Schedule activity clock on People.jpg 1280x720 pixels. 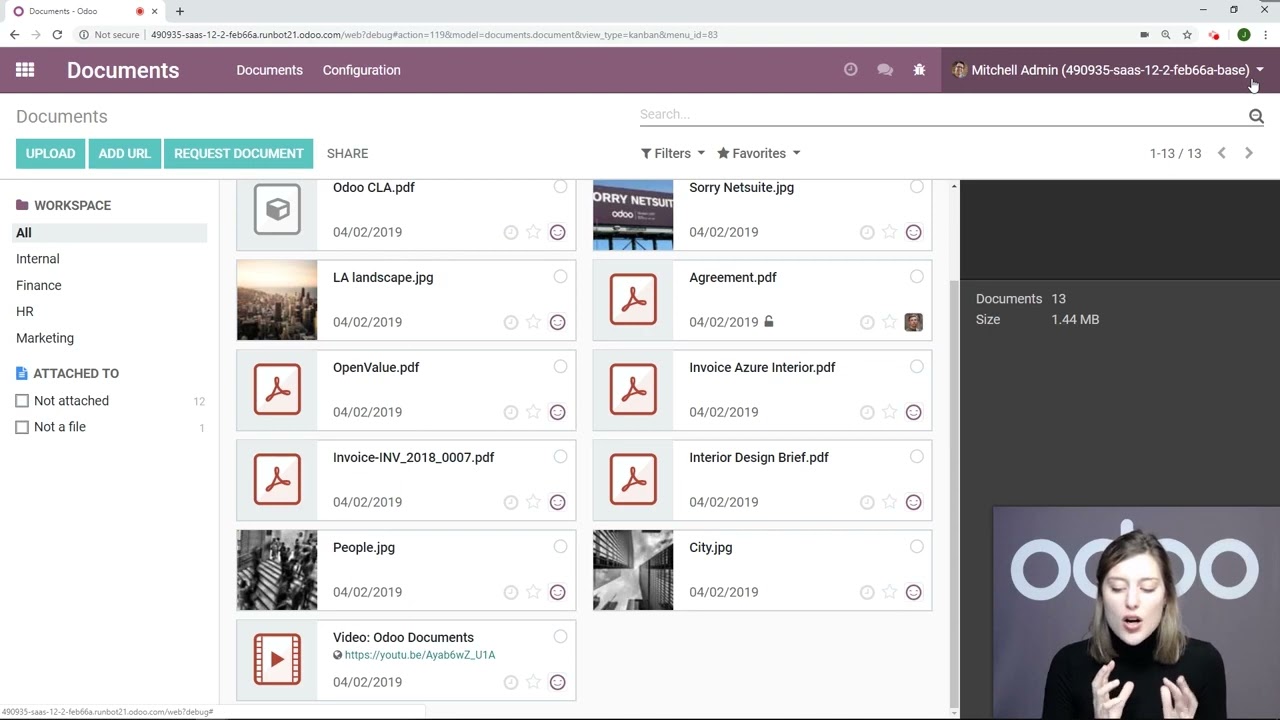[x=511, y=592]
